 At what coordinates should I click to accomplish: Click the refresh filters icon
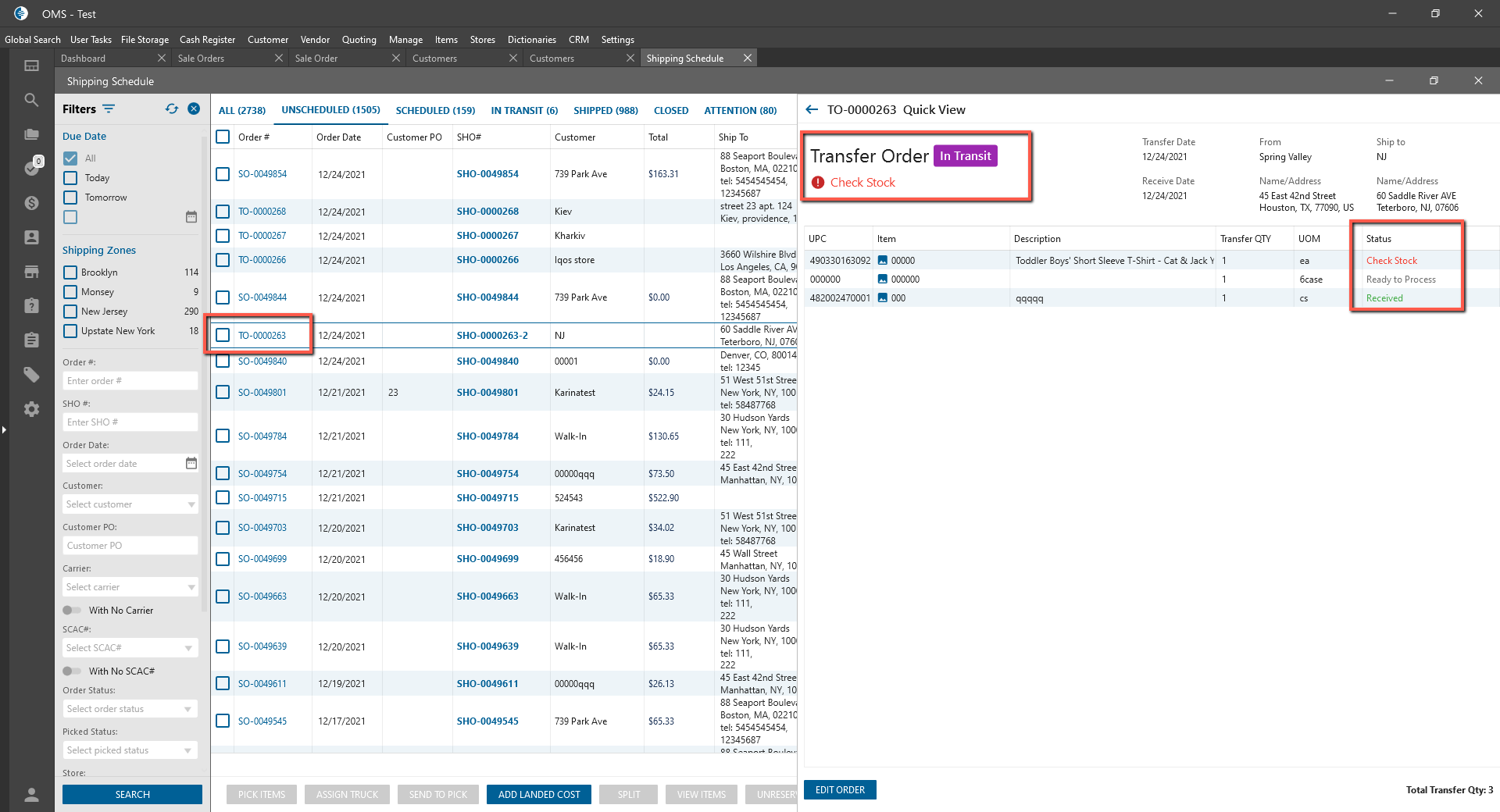(x=172, y=109)
